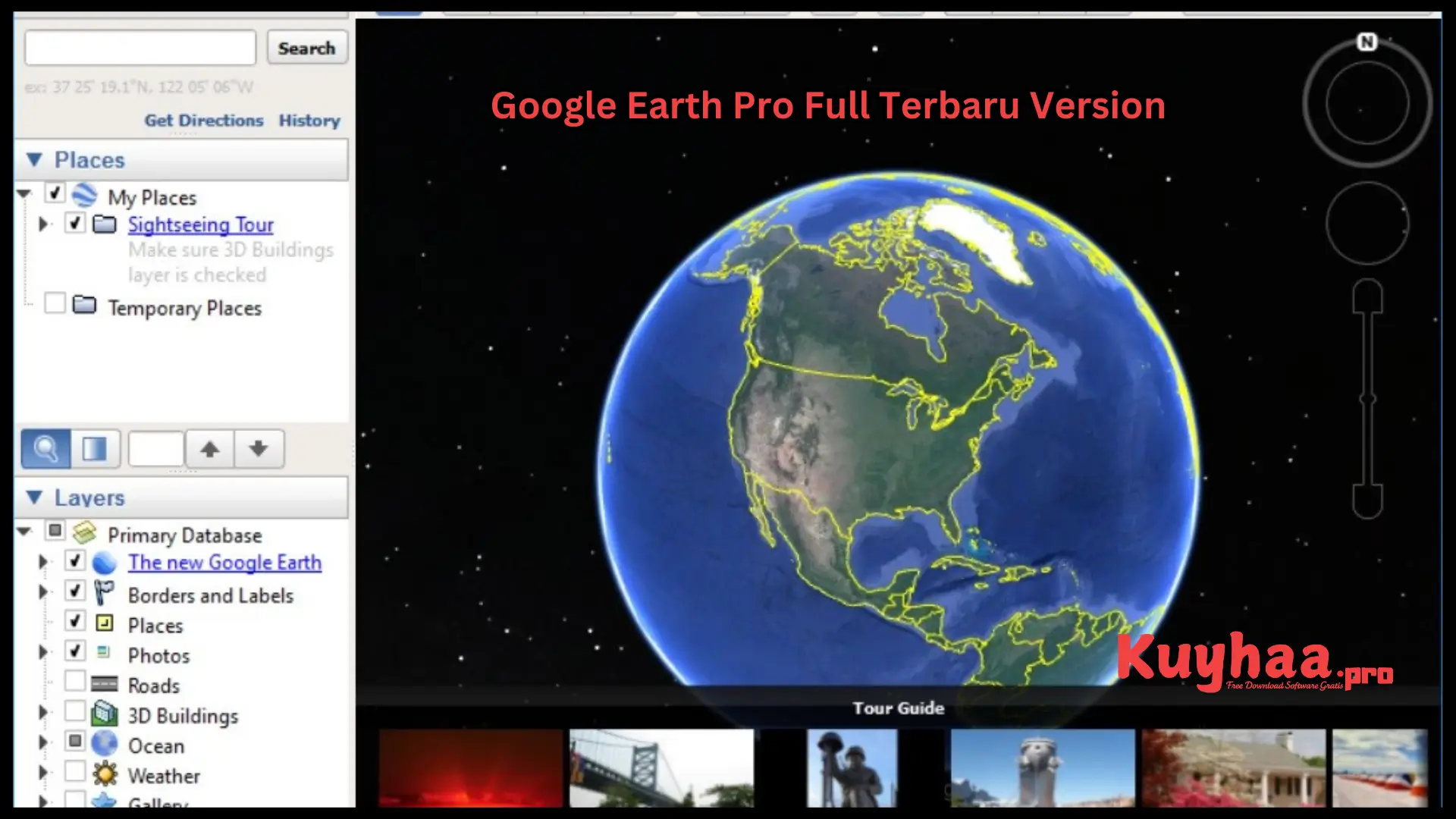Move item up with the up arrow

(x=210, y=449)
